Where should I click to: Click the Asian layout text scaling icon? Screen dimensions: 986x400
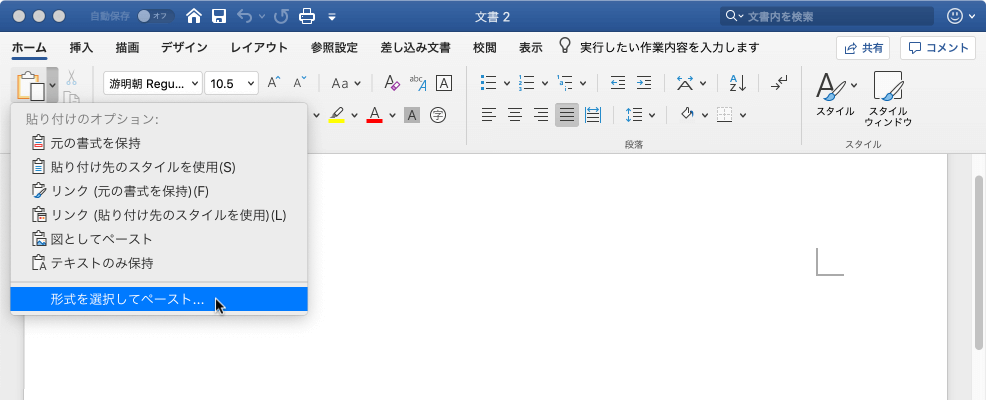[685, 83]
